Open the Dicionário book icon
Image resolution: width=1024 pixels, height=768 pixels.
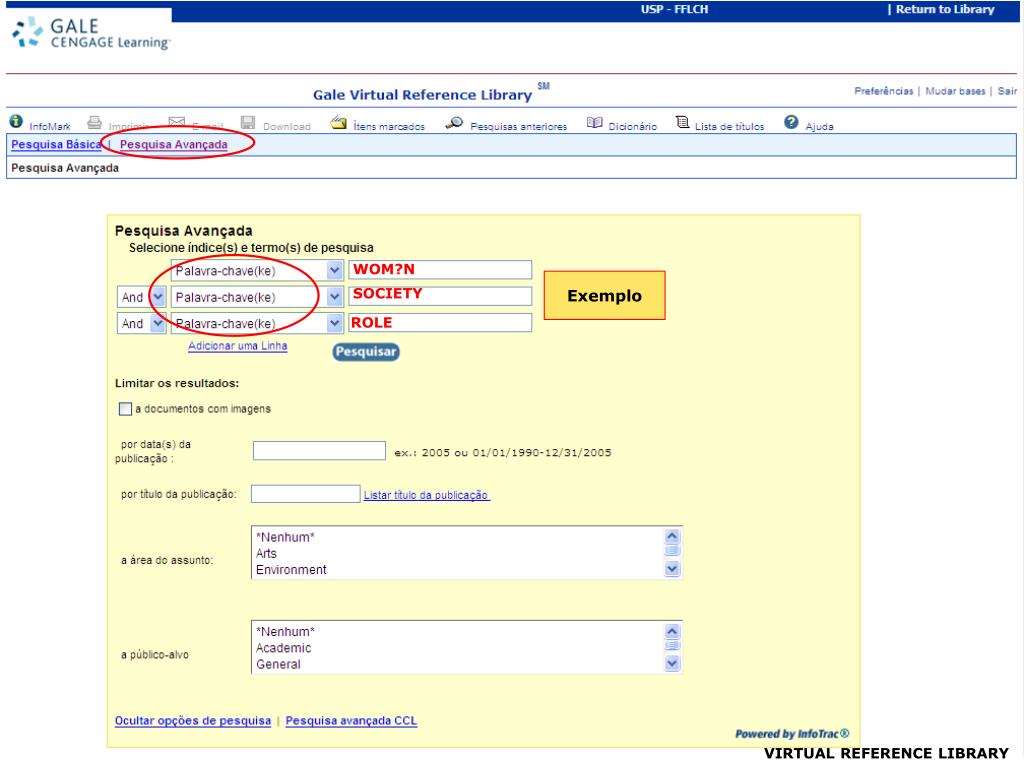(x=594, y=122)
